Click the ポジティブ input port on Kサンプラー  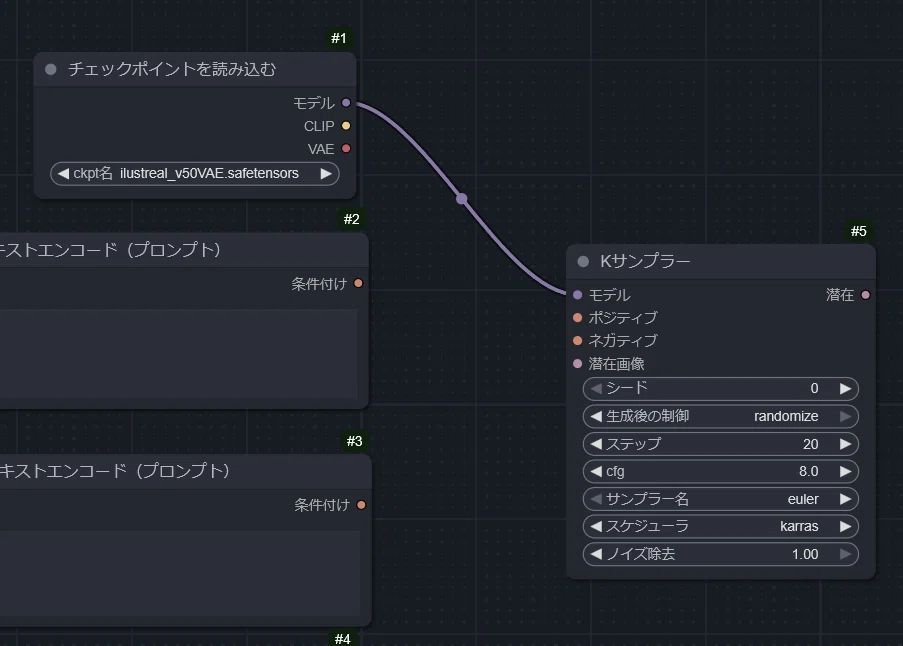point(578,318)
